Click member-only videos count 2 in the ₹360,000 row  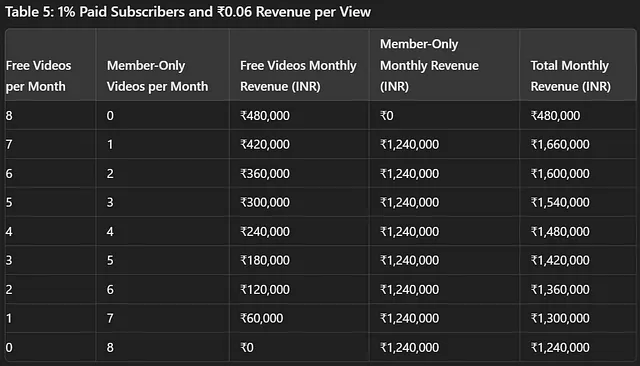(110, 173)
